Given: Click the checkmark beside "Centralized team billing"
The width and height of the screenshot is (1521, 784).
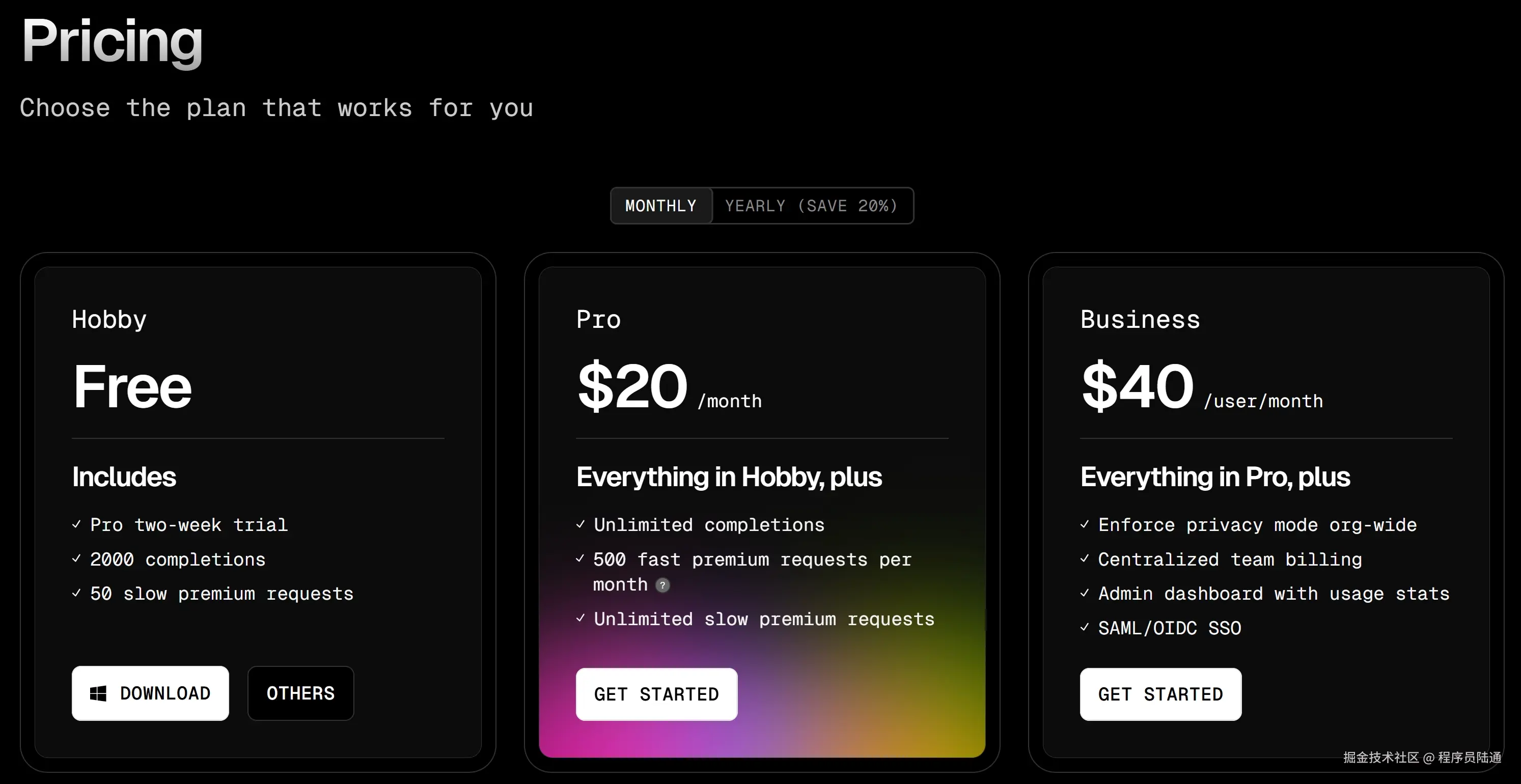Looking at the screenshot, I should pos(1085,558).
